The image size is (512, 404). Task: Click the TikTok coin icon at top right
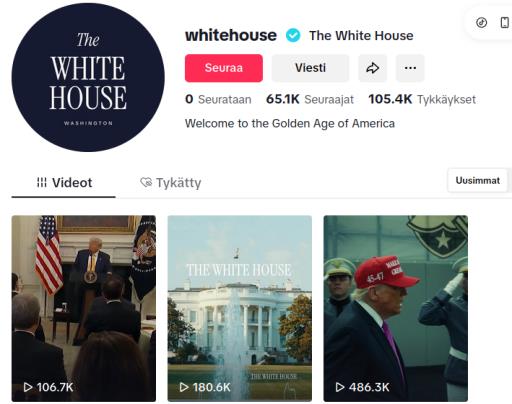point(481,23)
